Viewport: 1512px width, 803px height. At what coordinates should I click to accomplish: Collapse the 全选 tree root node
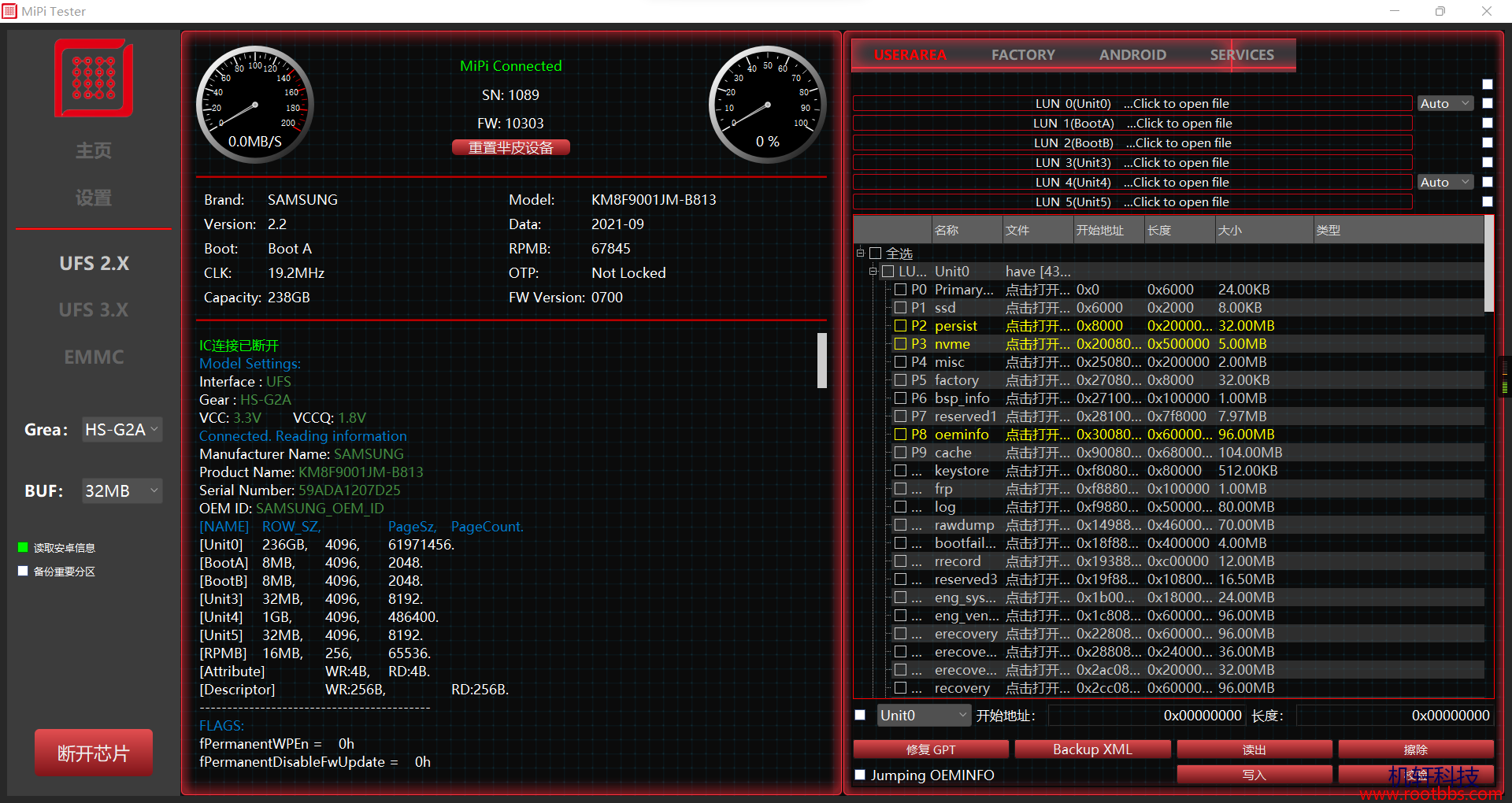click(860, 253)
